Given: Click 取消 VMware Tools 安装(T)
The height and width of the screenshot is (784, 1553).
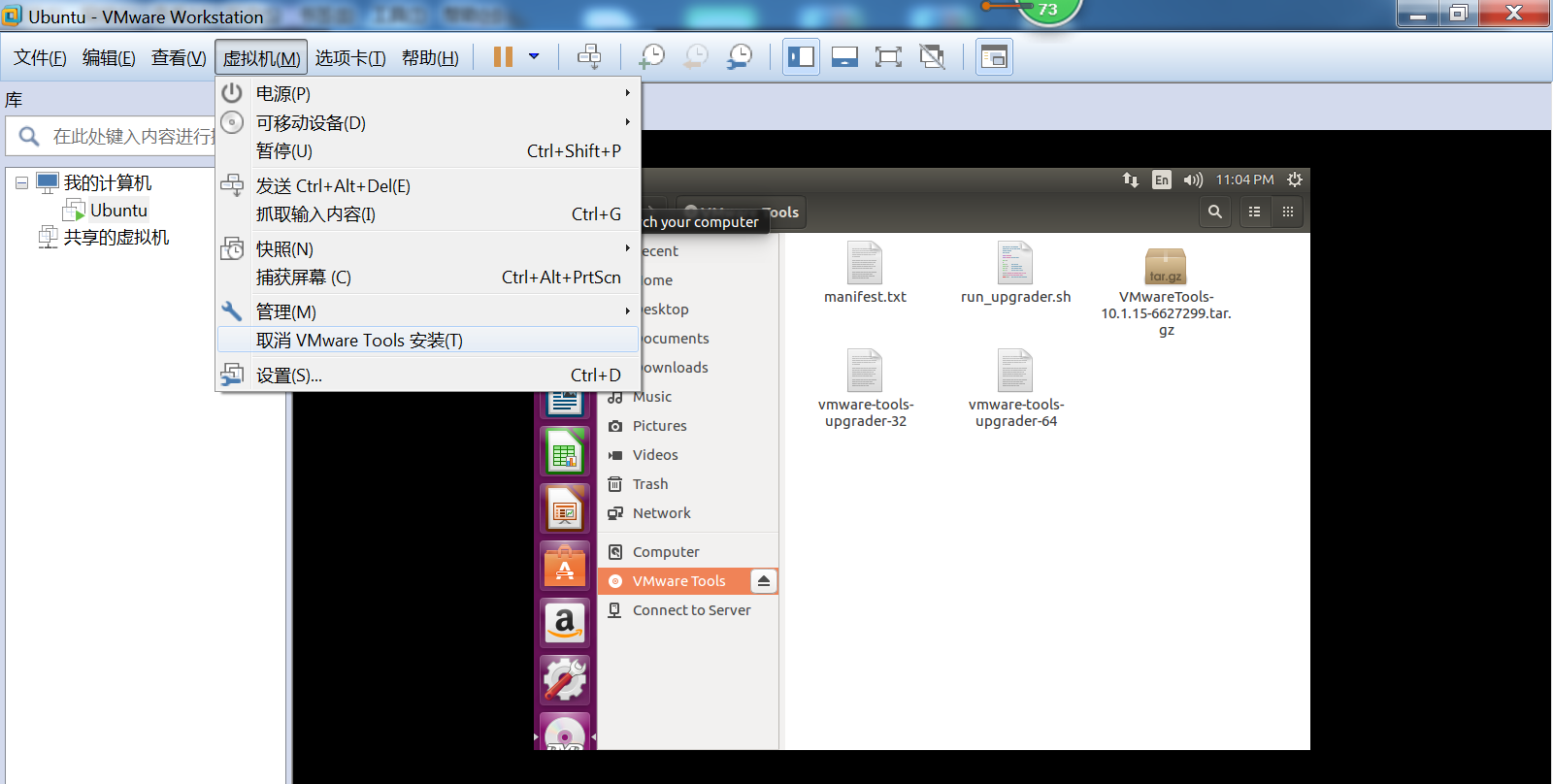Looking at the screenshot, I should tap(428, 340).
